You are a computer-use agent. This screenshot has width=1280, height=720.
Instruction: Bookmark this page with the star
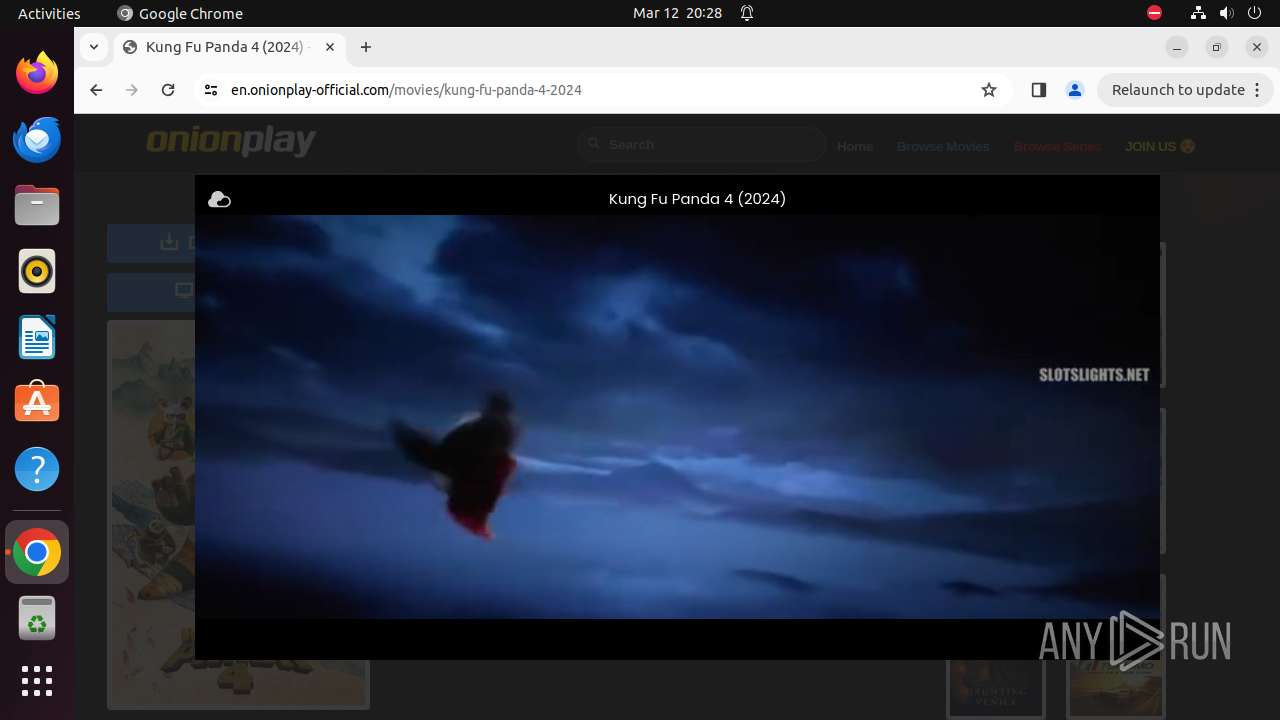(x=989, y=90)
